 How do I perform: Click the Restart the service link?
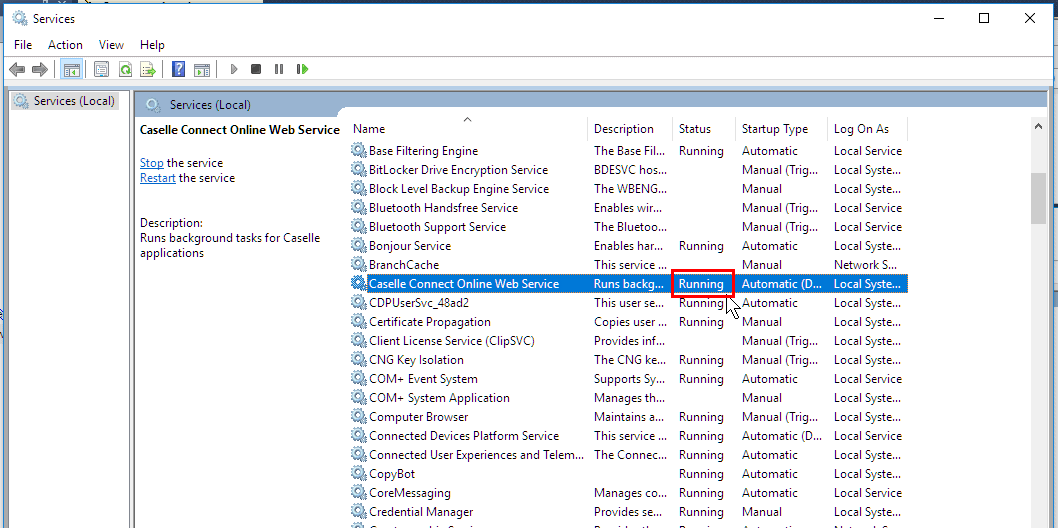pos(158,178)
